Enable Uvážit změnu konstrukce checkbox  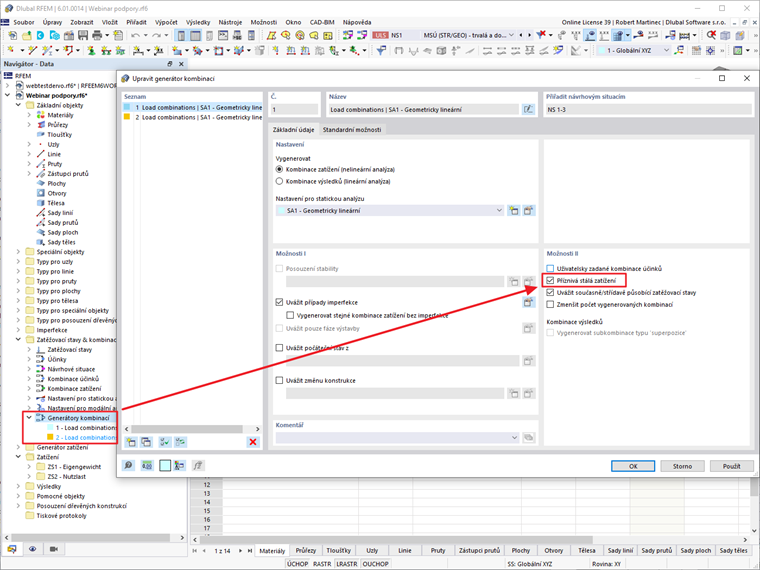coord(279,380)
